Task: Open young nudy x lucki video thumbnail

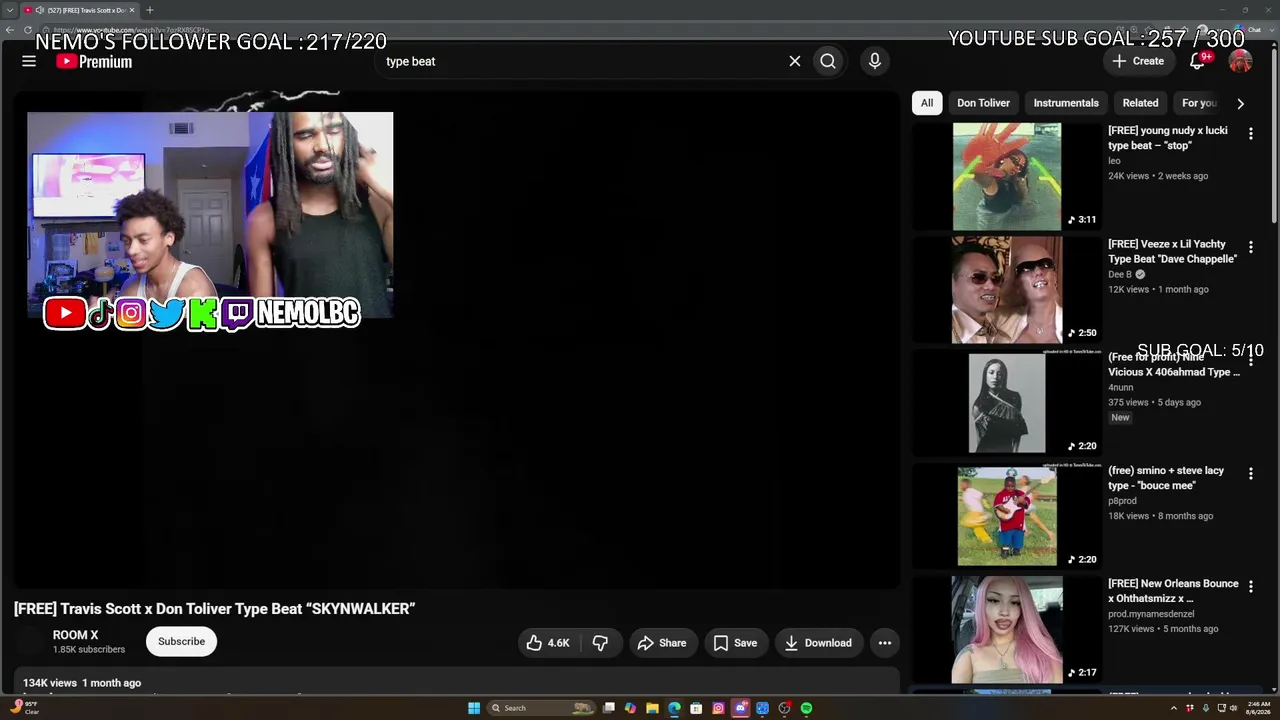Action: (x=1007, y=176)
